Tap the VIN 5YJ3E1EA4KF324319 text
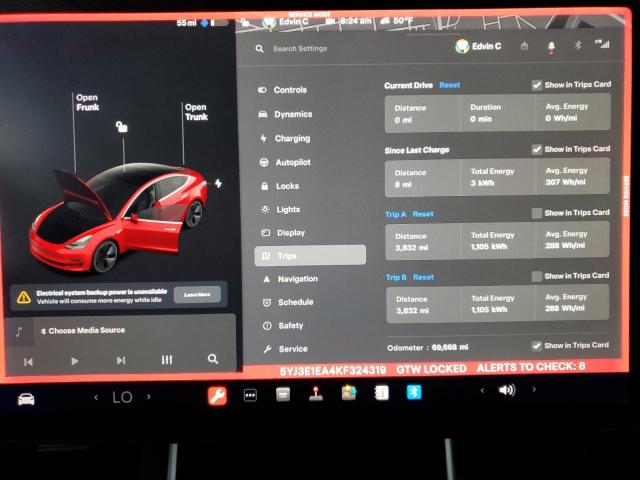The width and height of the screenshot is (640, 480). point(333,371)
